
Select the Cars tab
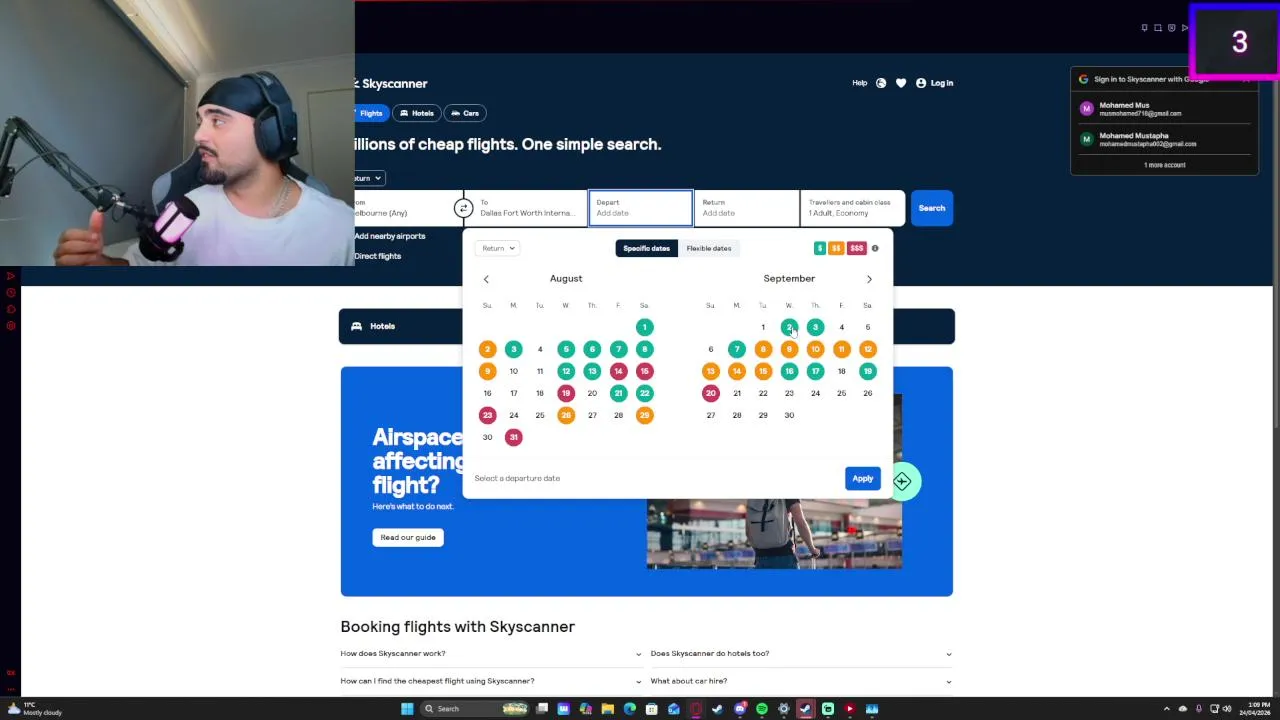coord(464,113)
